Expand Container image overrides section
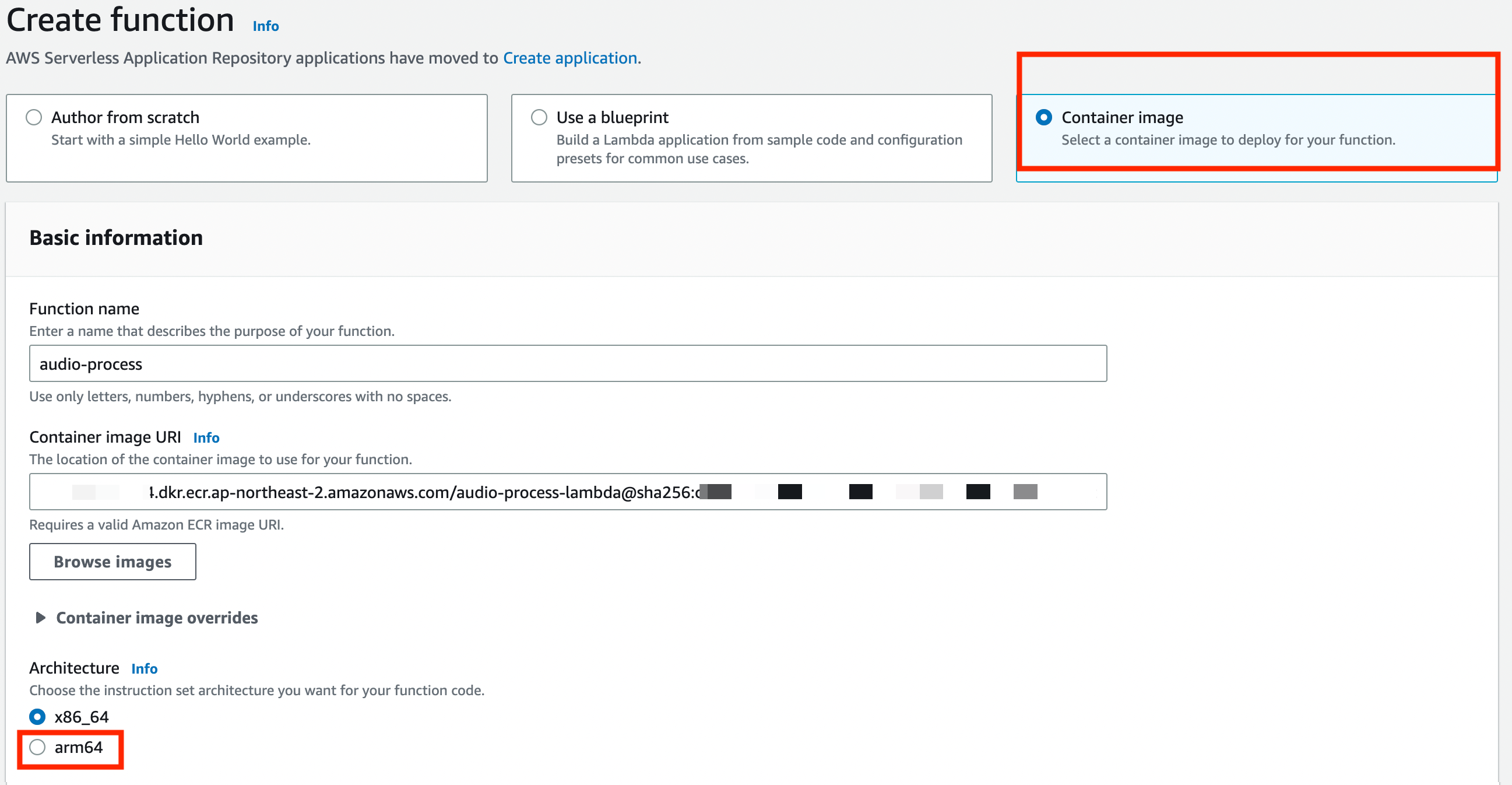The width and height of the screenshot is (1512, 785). point(157,618)
